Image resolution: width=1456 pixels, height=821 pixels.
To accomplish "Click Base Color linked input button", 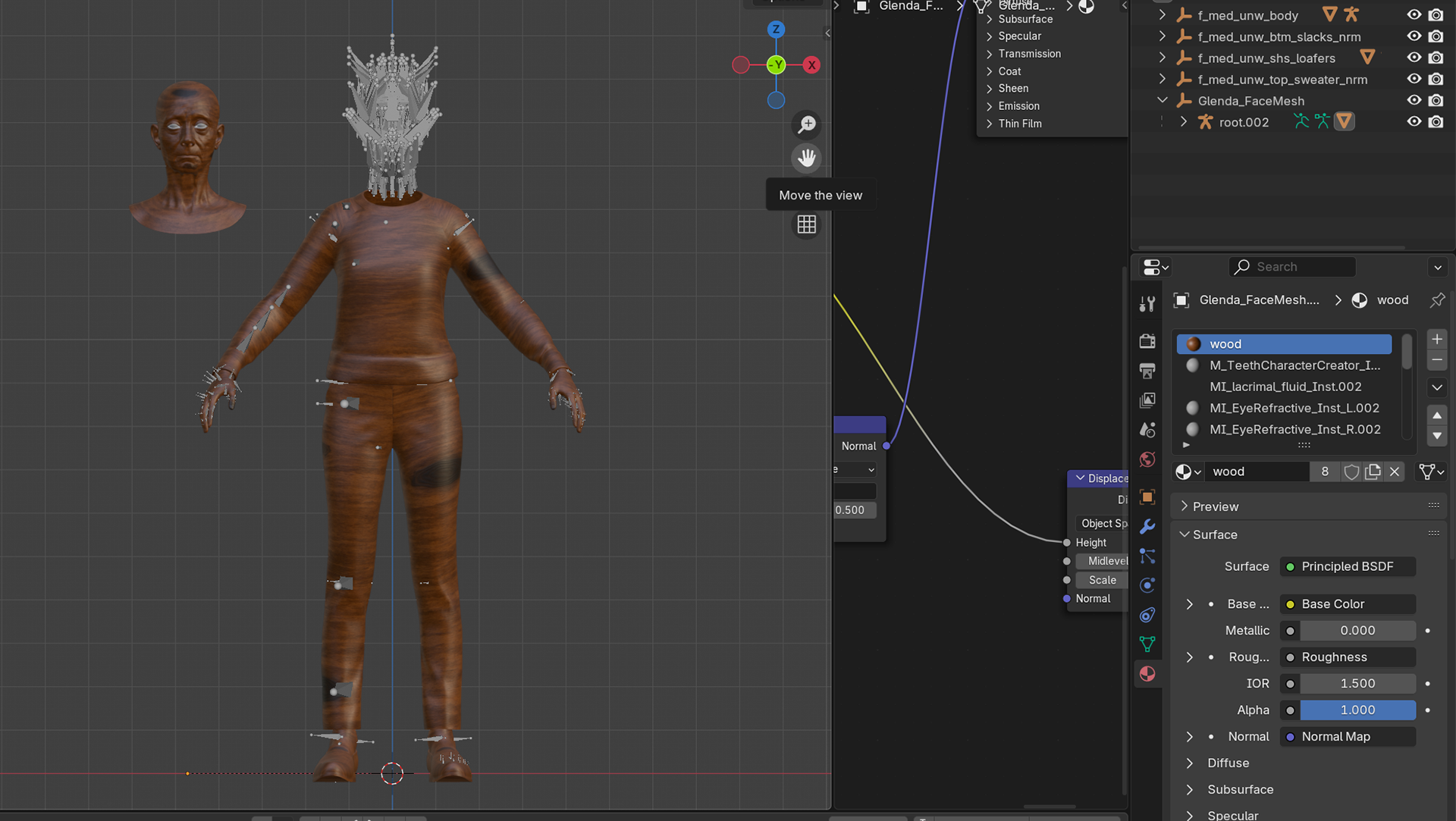I will click(1348, 604).
